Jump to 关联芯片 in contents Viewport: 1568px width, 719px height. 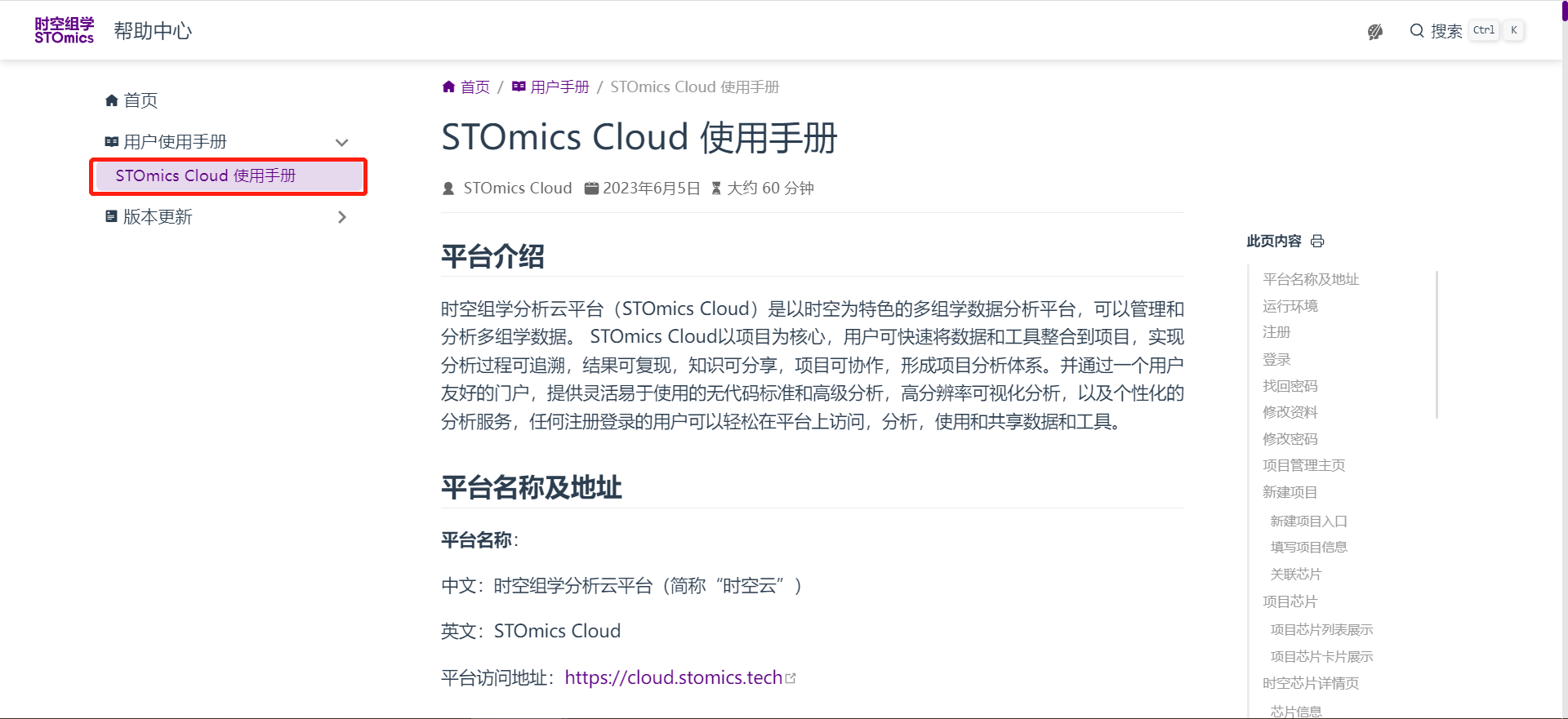(1296, 574)
